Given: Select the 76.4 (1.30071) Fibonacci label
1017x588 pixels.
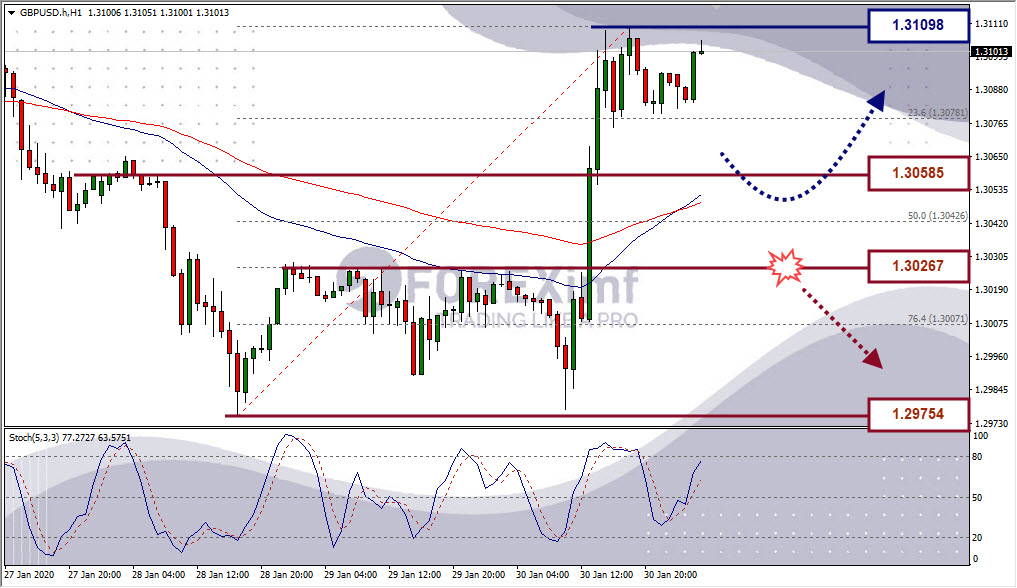Looking at the screenshot, I should (937, 319).
